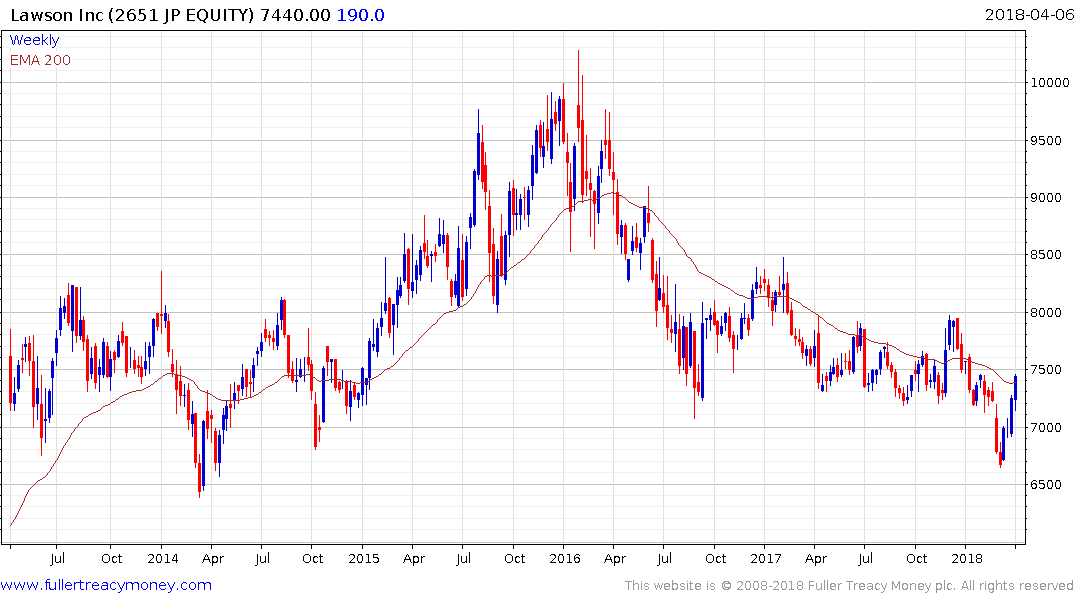Click the 2018 year label on time axis
1075x600 pixels.
(967, 558)
